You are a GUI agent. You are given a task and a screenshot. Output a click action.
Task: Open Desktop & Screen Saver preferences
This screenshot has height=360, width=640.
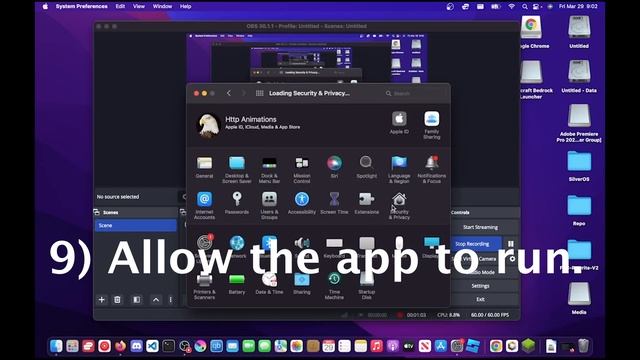[x=237, y=169]
